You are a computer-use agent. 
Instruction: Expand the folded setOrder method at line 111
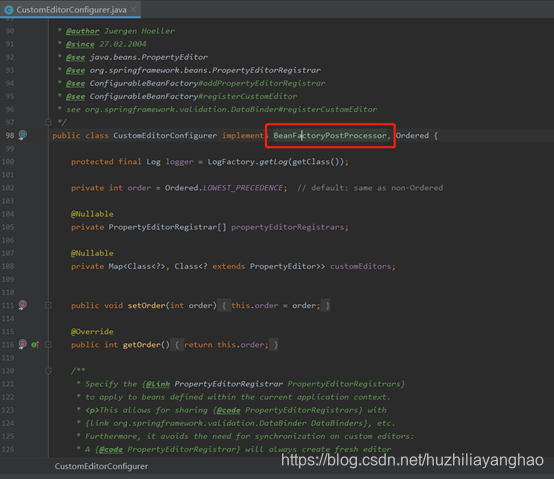tap(48, 305)
